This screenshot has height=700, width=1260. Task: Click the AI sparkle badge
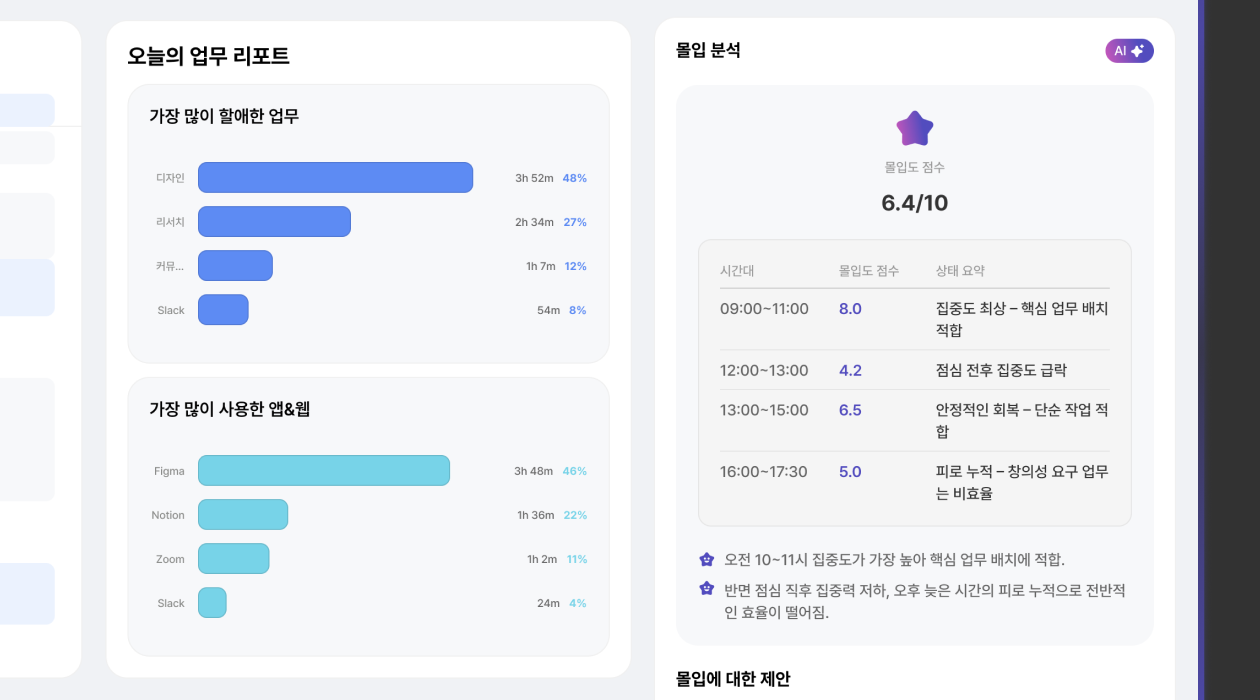1129,51
